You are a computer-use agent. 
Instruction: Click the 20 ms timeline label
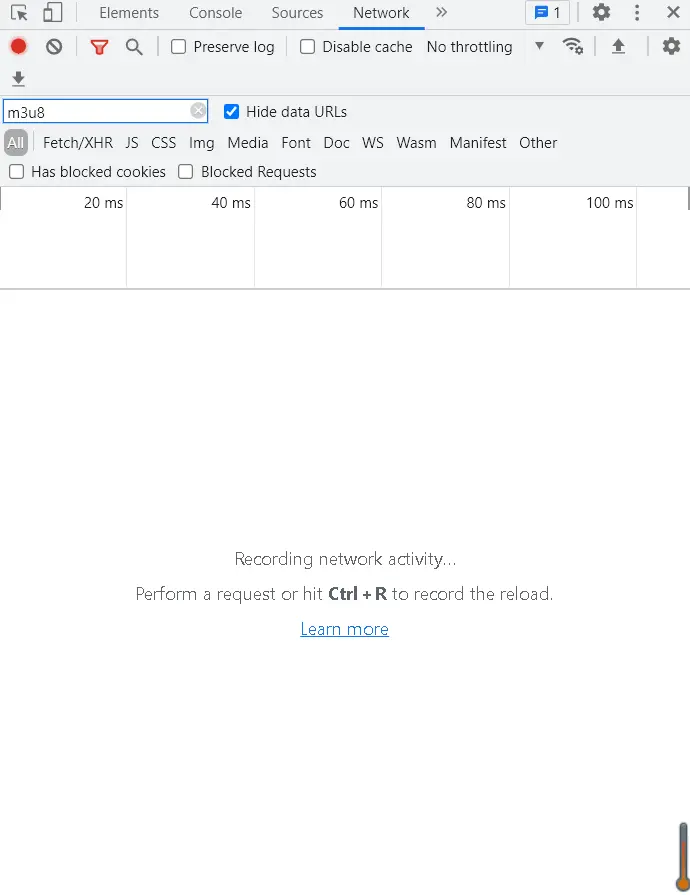(x=103, y=203)
